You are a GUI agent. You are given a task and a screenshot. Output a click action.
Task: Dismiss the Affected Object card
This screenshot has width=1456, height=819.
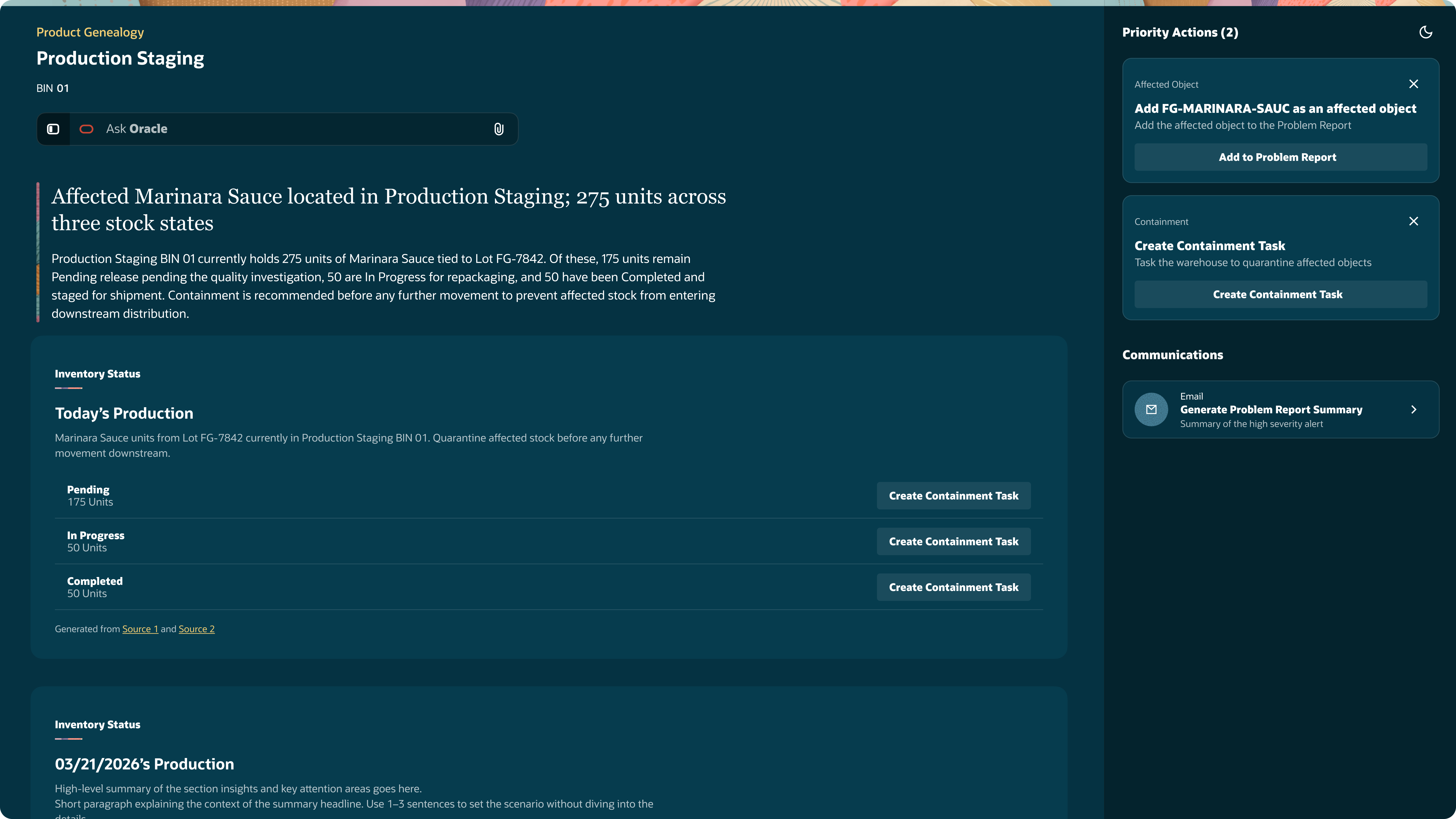(x=1414, y=84)
